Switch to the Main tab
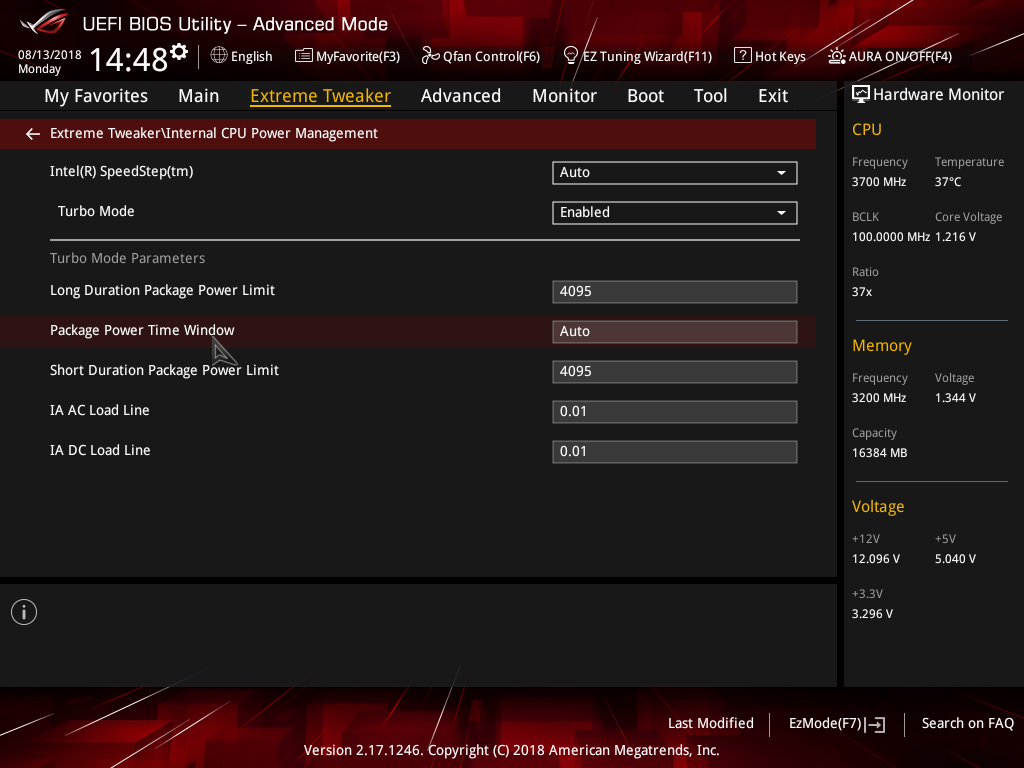1024x768 pixels. [199, 96]
